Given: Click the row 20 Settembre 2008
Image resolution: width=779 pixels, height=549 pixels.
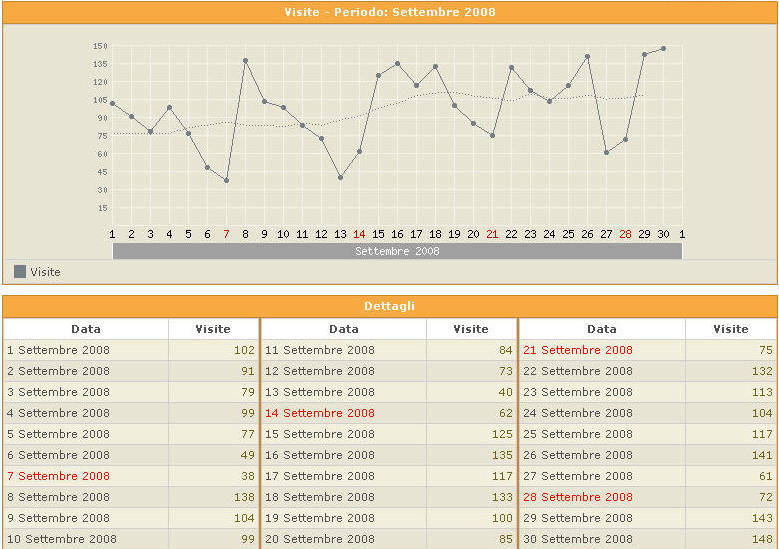Looking at the screenshot, I should click(389, 539).
